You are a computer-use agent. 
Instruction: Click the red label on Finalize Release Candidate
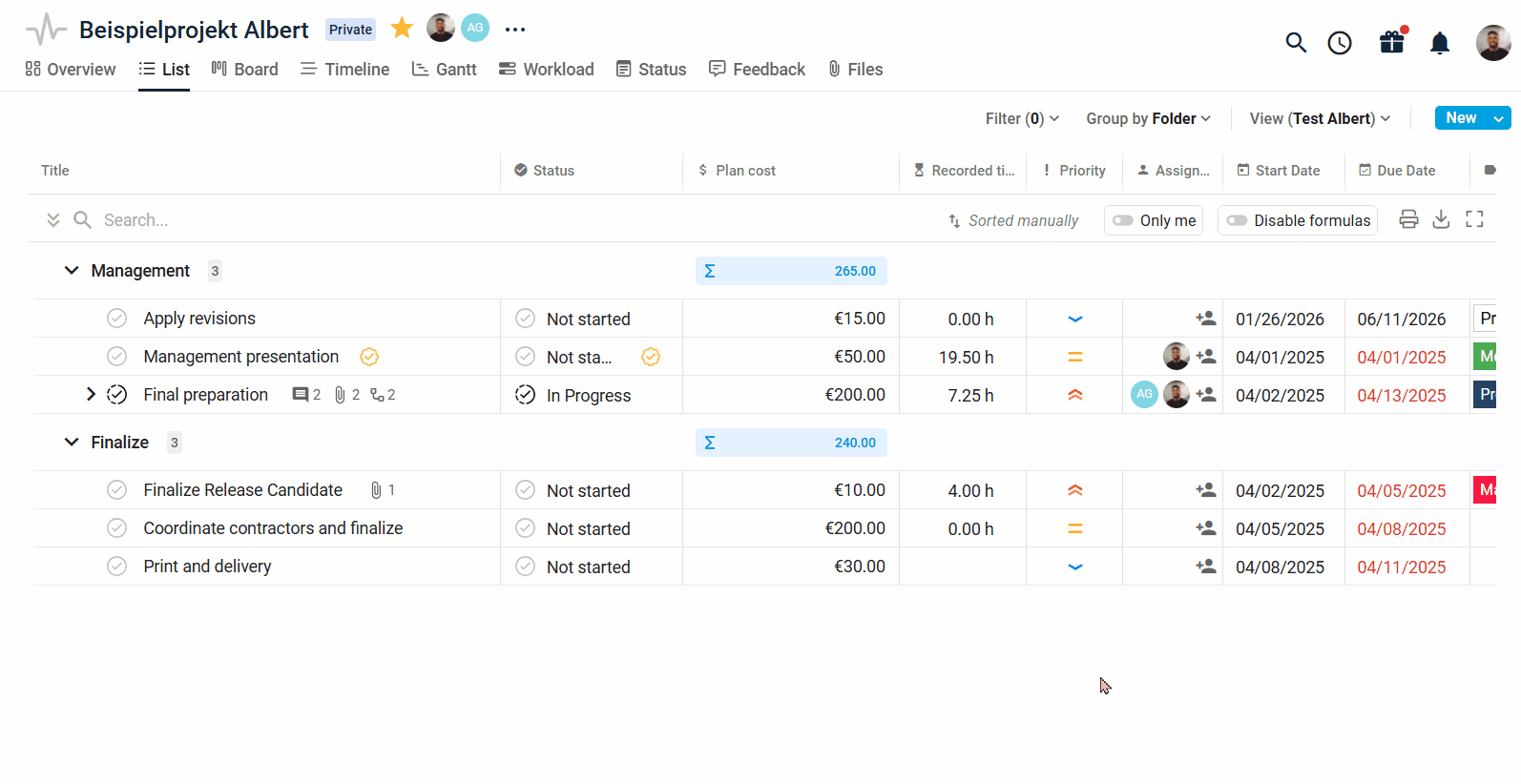1485,490
